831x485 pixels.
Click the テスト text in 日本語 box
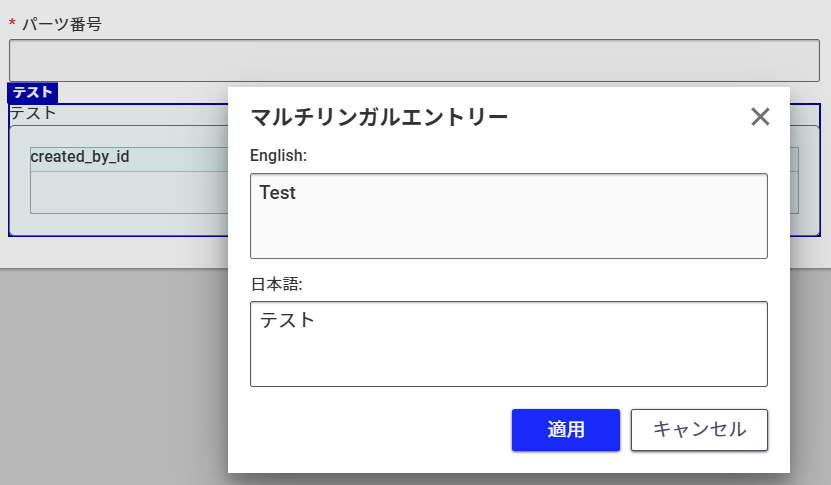click(x=287, y=321)
